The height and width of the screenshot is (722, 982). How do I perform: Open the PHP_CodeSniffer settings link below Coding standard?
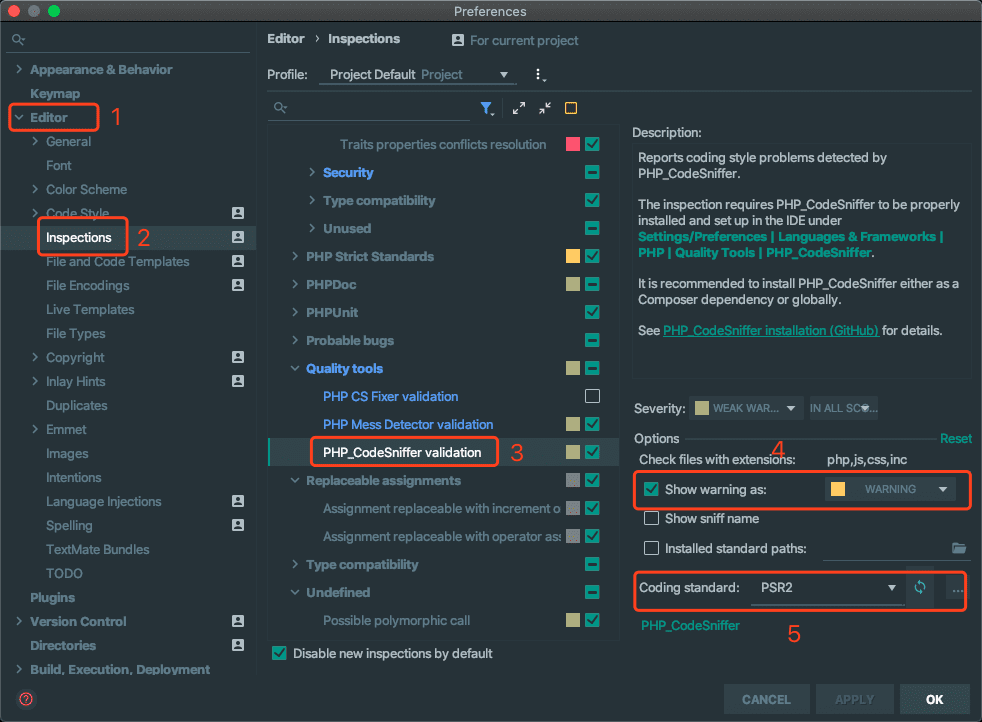click(x=690, y=625)
